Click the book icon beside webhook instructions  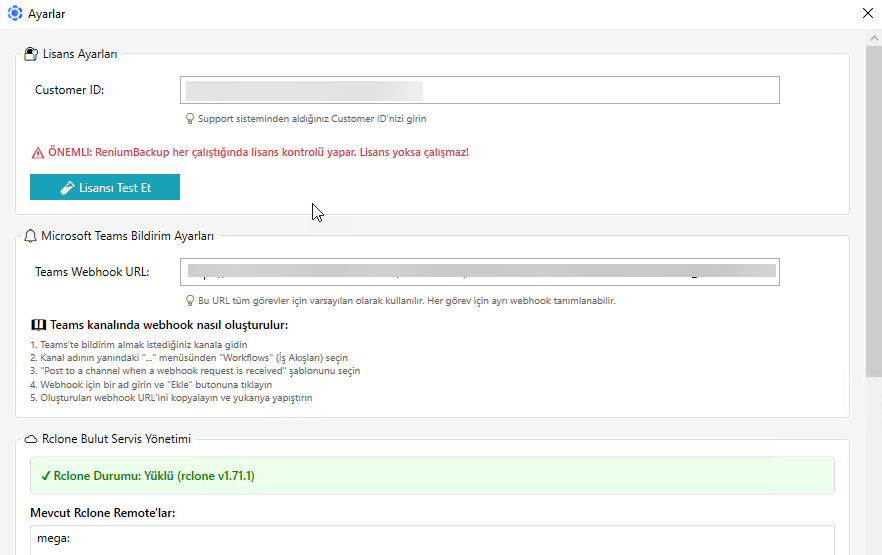point(38,325)
